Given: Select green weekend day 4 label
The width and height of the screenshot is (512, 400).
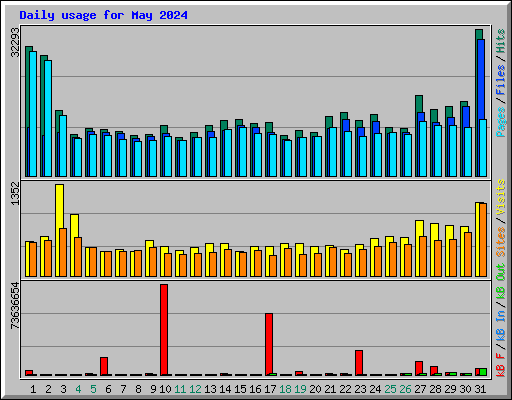Looking at the screenshot, I should tap(78, 389).
